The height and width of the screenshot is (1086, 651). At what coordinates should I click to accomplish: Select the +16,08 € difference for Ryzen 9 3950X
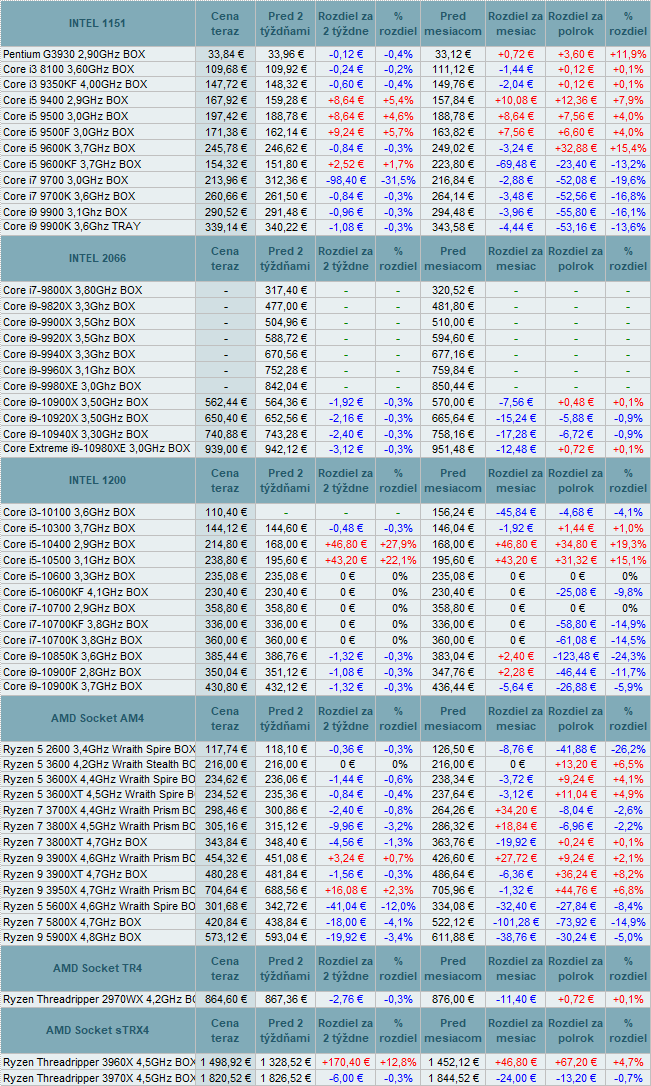click(345, 890)
